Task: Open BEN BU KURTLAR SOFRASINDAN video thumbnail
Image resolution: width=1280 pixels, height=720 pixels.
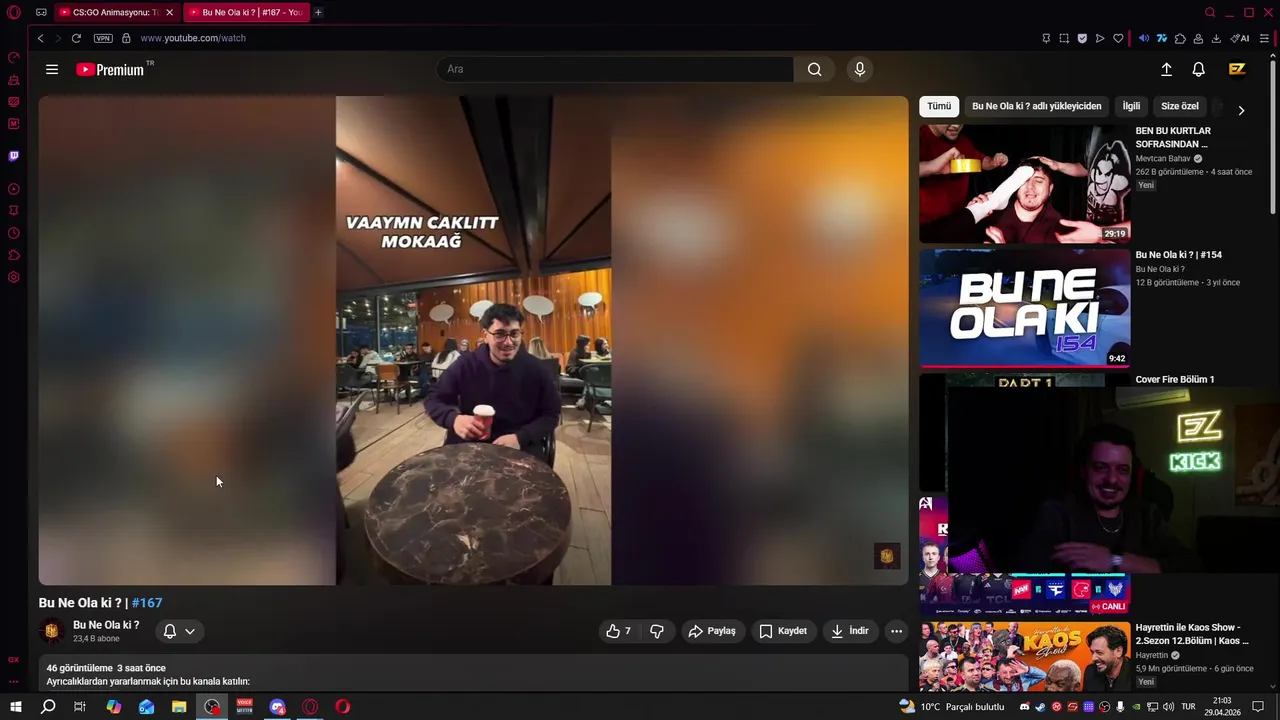Action: pyautogui.click(x=1025, y=184)
